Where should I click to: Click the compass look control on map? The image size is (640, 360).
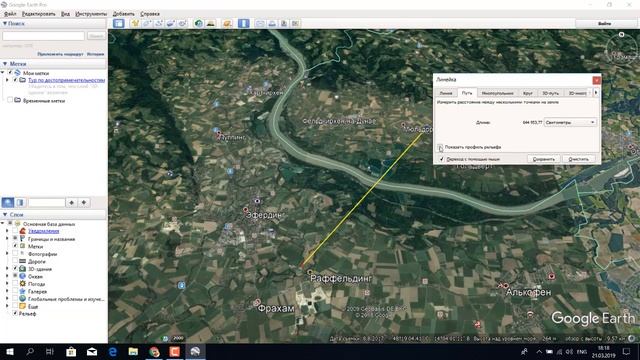(621, 48)
